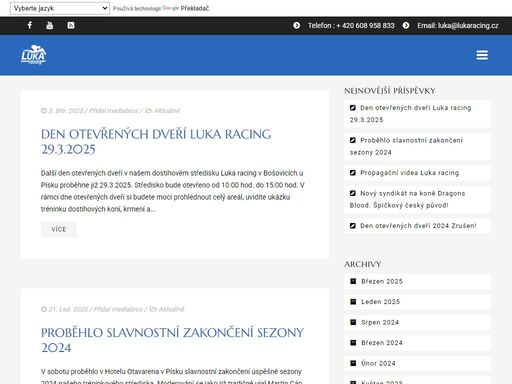This screenshot has height=384, width=512.
Task: Open the YouTube social icon
Action: coord(49,25)
